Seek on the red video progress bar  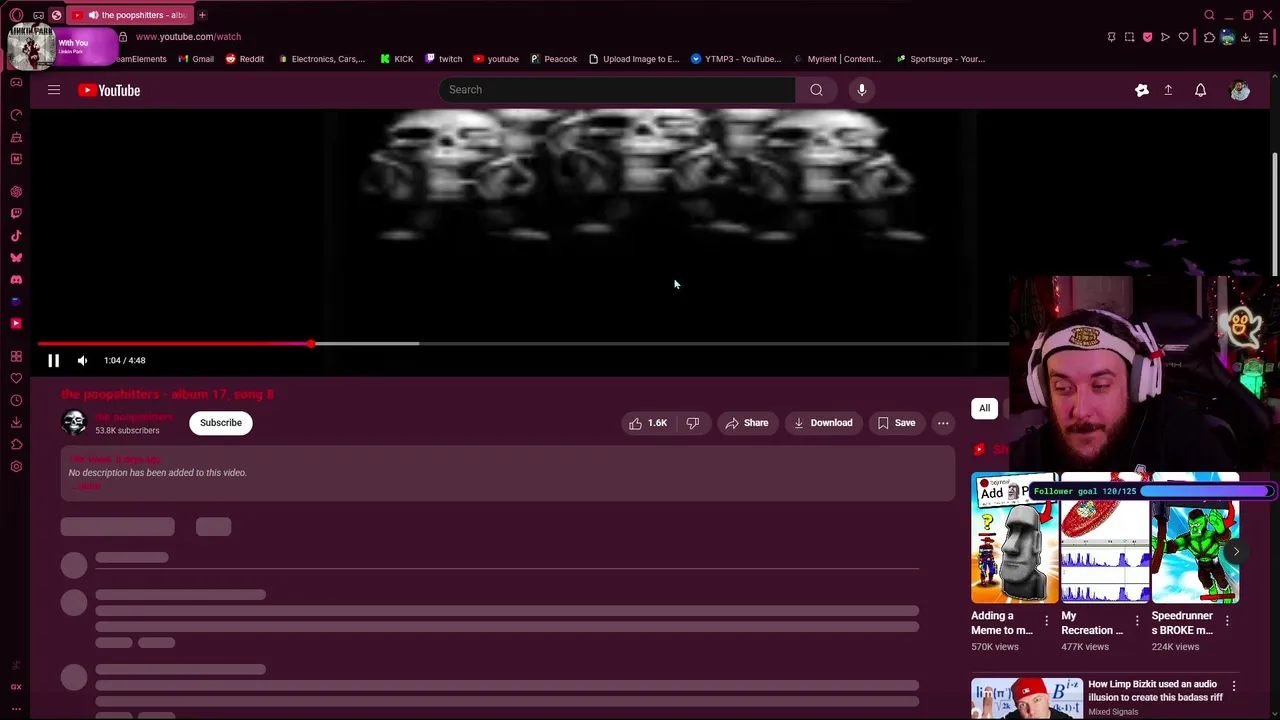[523, 343]
